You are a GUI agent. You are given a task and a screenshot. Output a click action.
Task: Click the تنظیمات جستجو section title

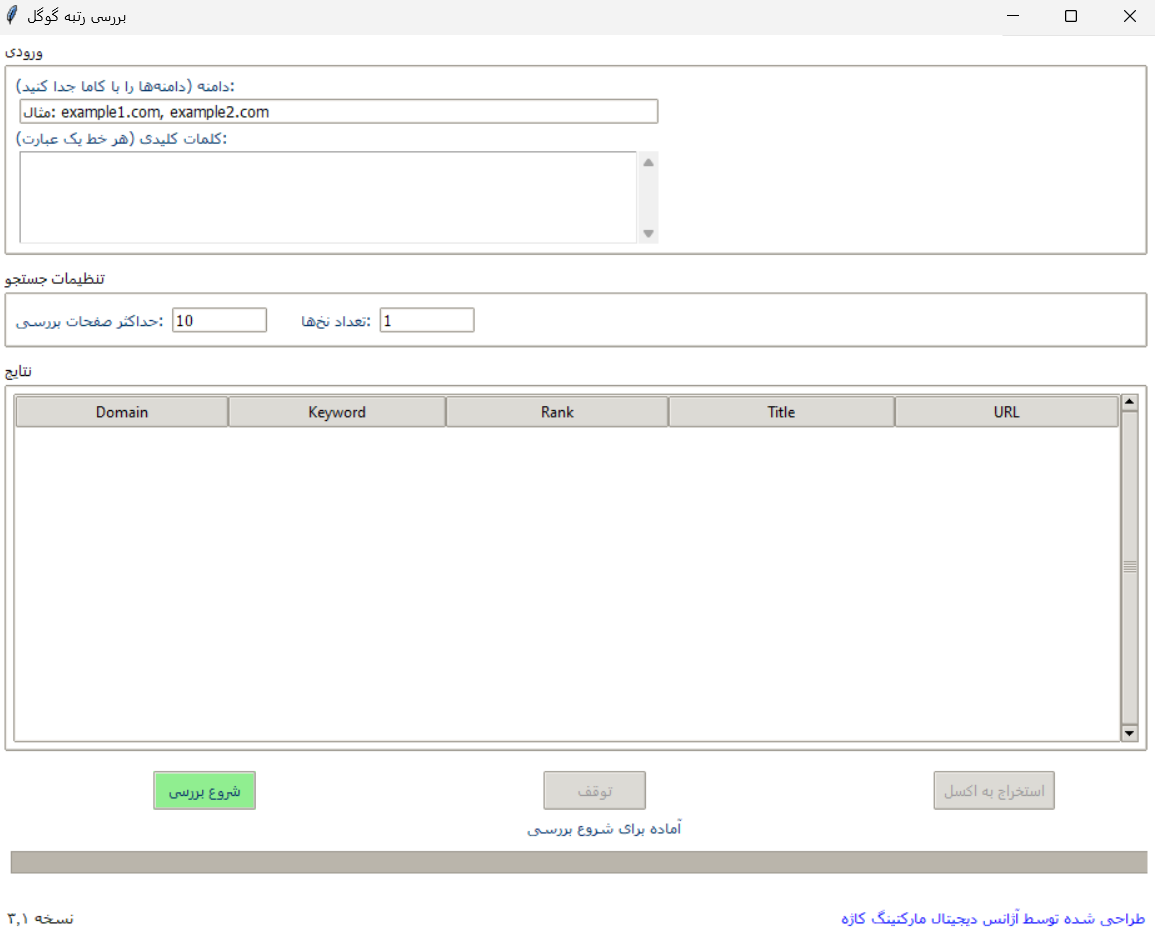(55, 278)
